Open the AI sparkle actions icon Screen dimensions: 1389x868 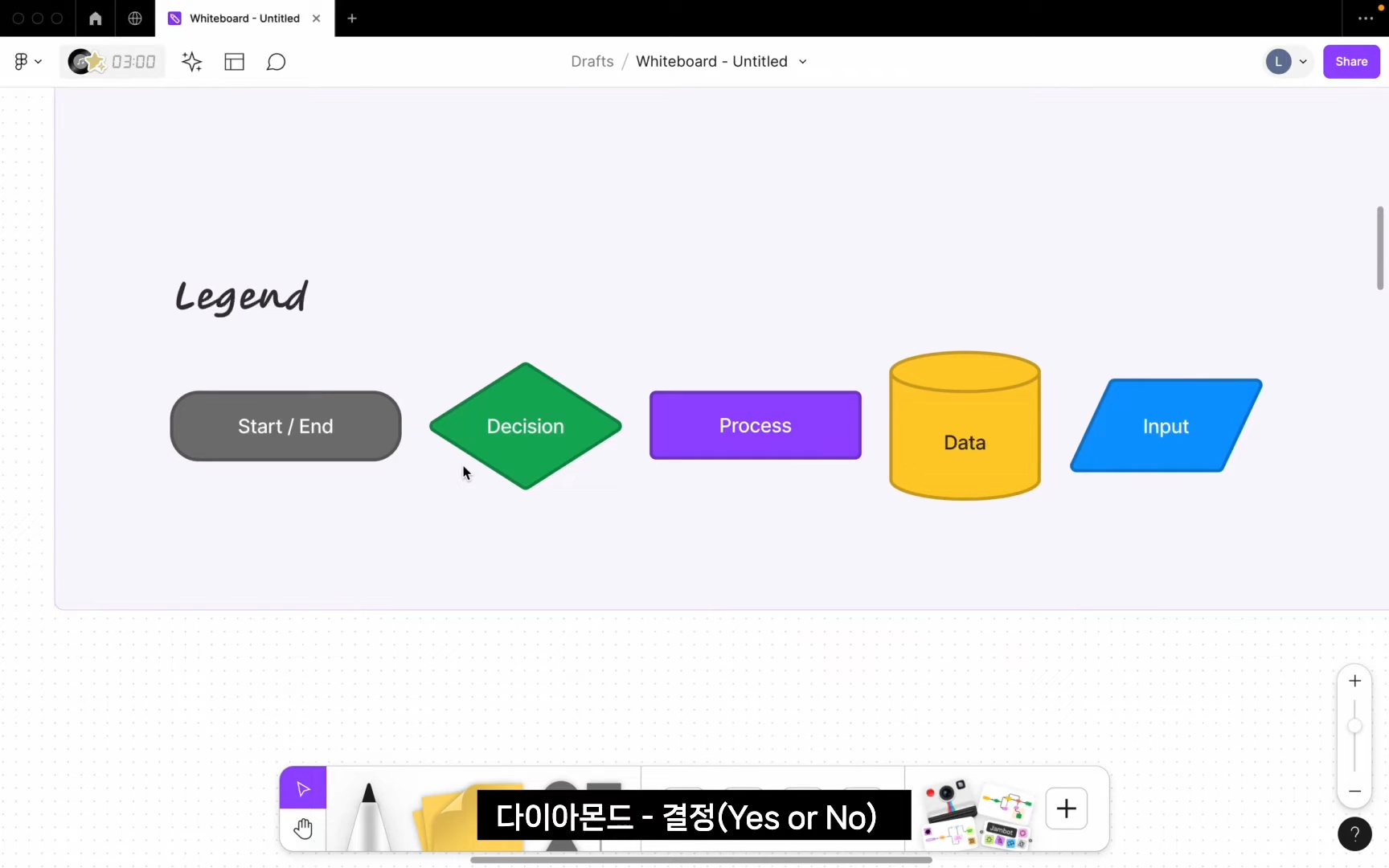click(x=191, y=62)
